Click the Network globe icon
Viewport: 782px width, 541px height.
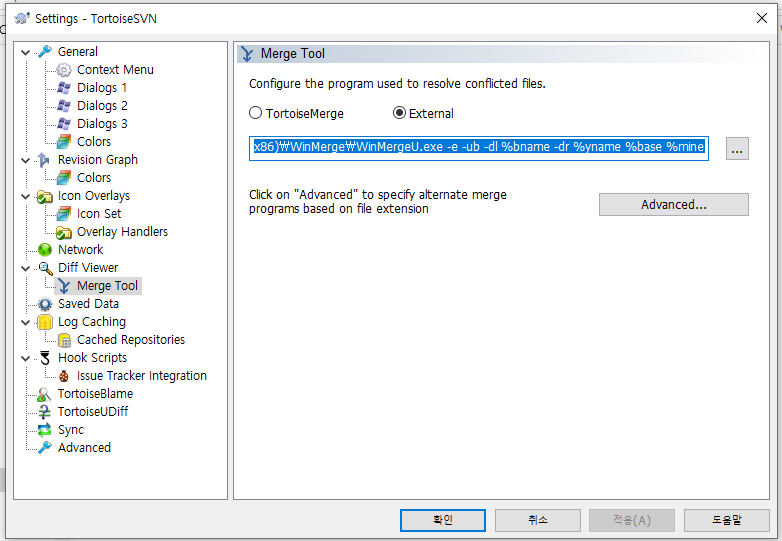(45, 250)
